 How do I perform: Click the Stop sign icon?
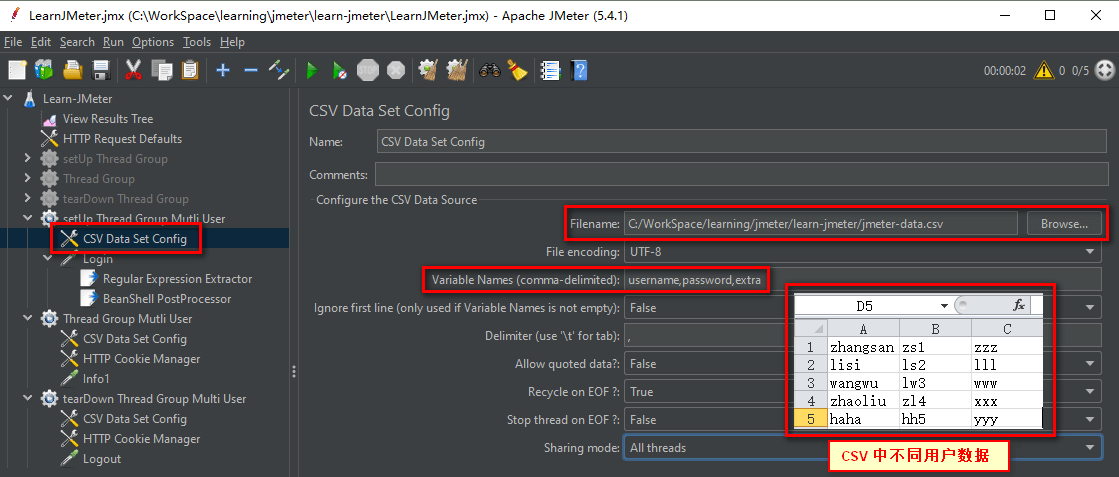[368, 70]
